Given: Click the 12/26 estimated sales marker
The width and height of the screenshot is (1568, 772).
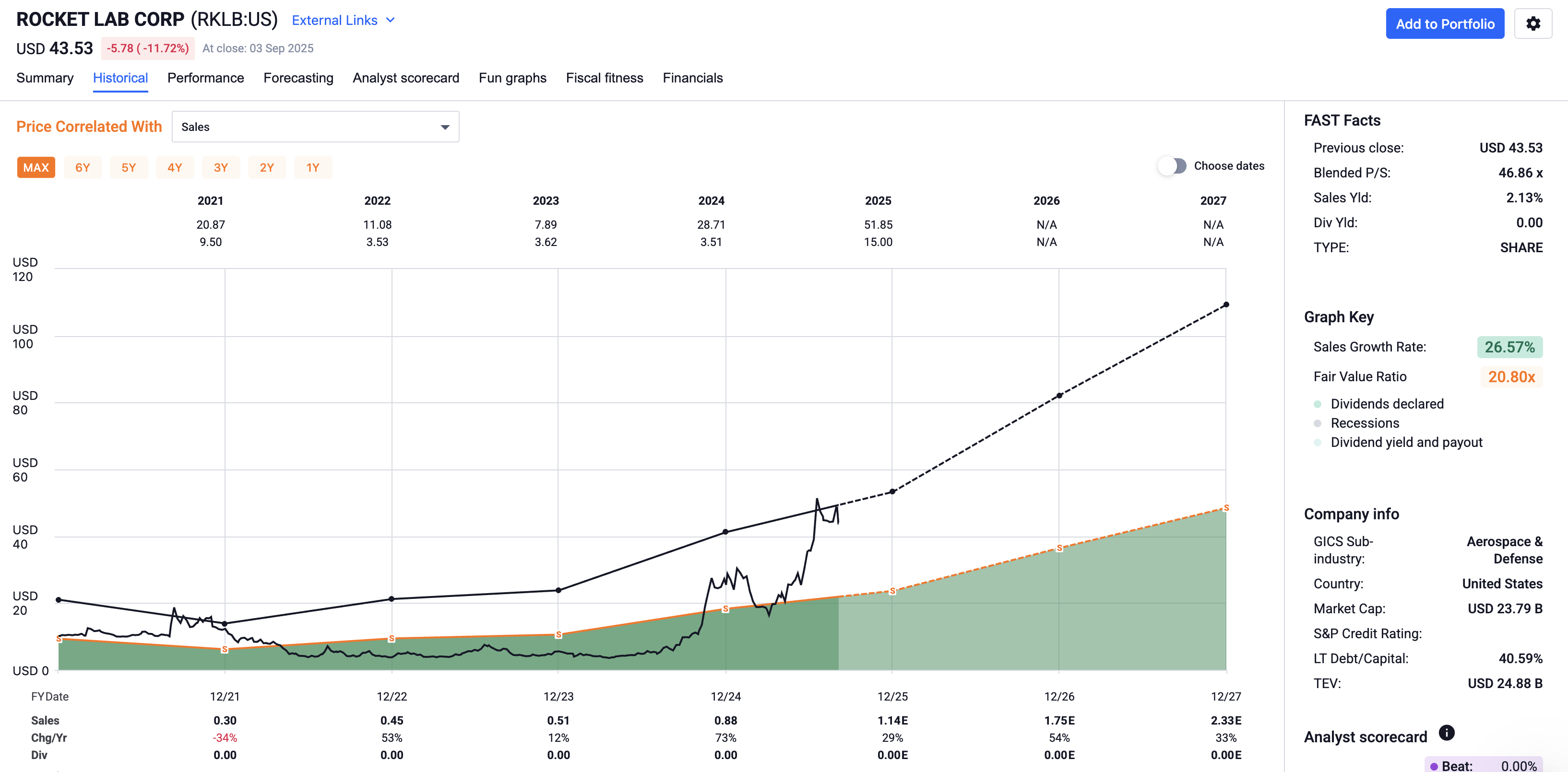Looking at the screenshot, I should (1059, 548).
